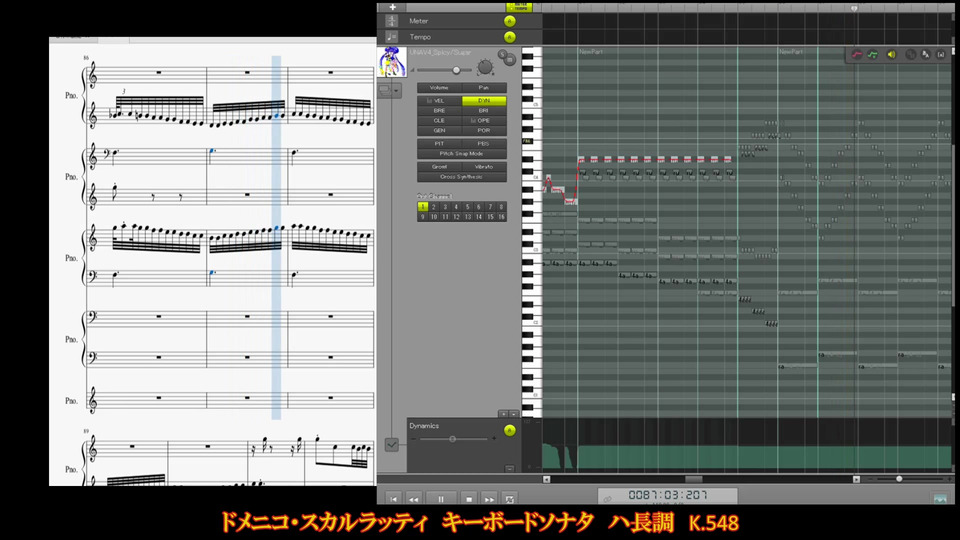Select the CLE parameter
This screenshot has height=540, width=960.
pos(439,121)
